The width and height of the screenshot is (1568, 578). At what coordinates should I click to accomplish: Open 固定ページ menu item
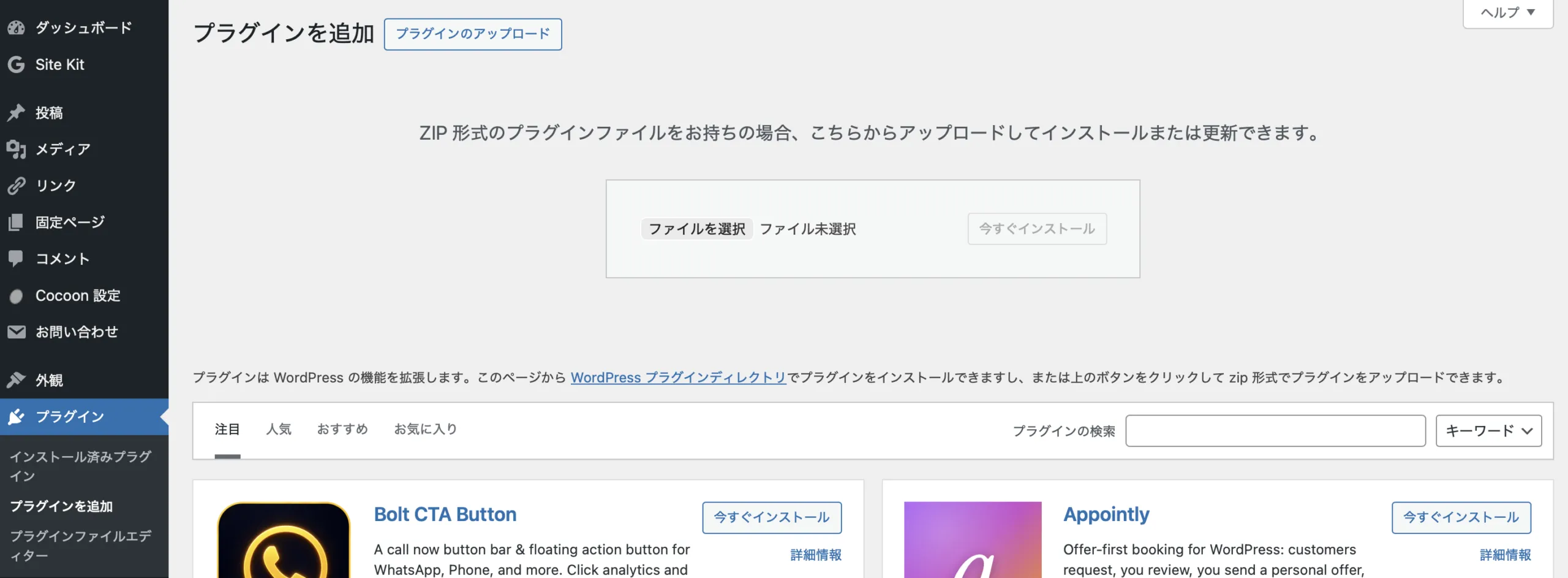point(84,222)
